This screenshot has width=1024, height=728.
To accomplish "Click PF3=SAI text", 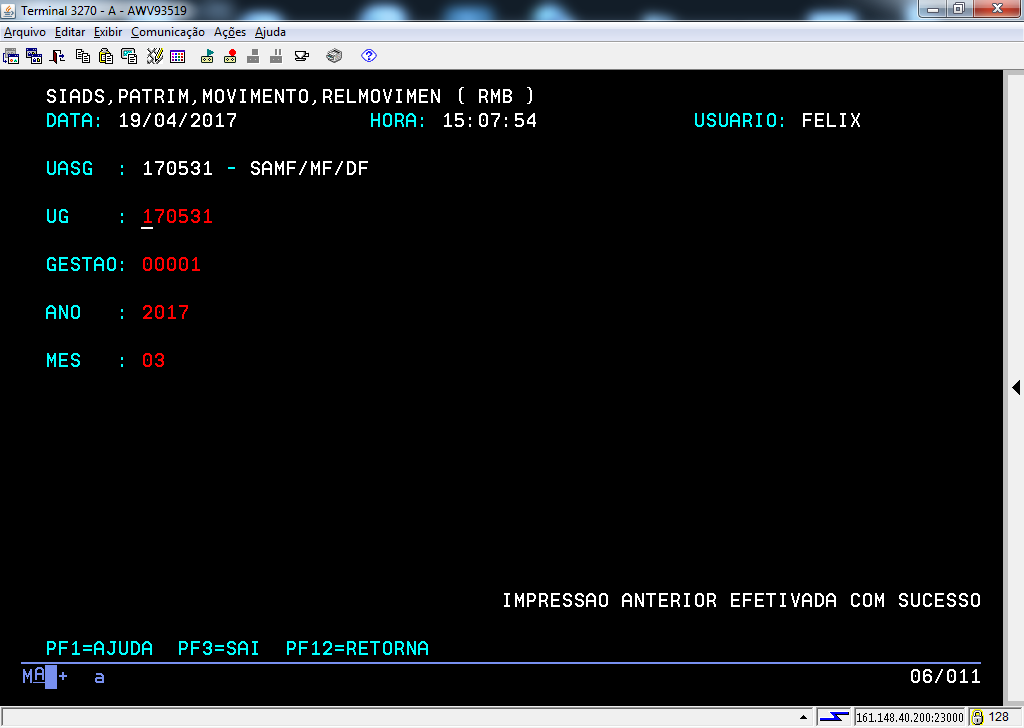I will pyautogui.click(x=219, y=648).
